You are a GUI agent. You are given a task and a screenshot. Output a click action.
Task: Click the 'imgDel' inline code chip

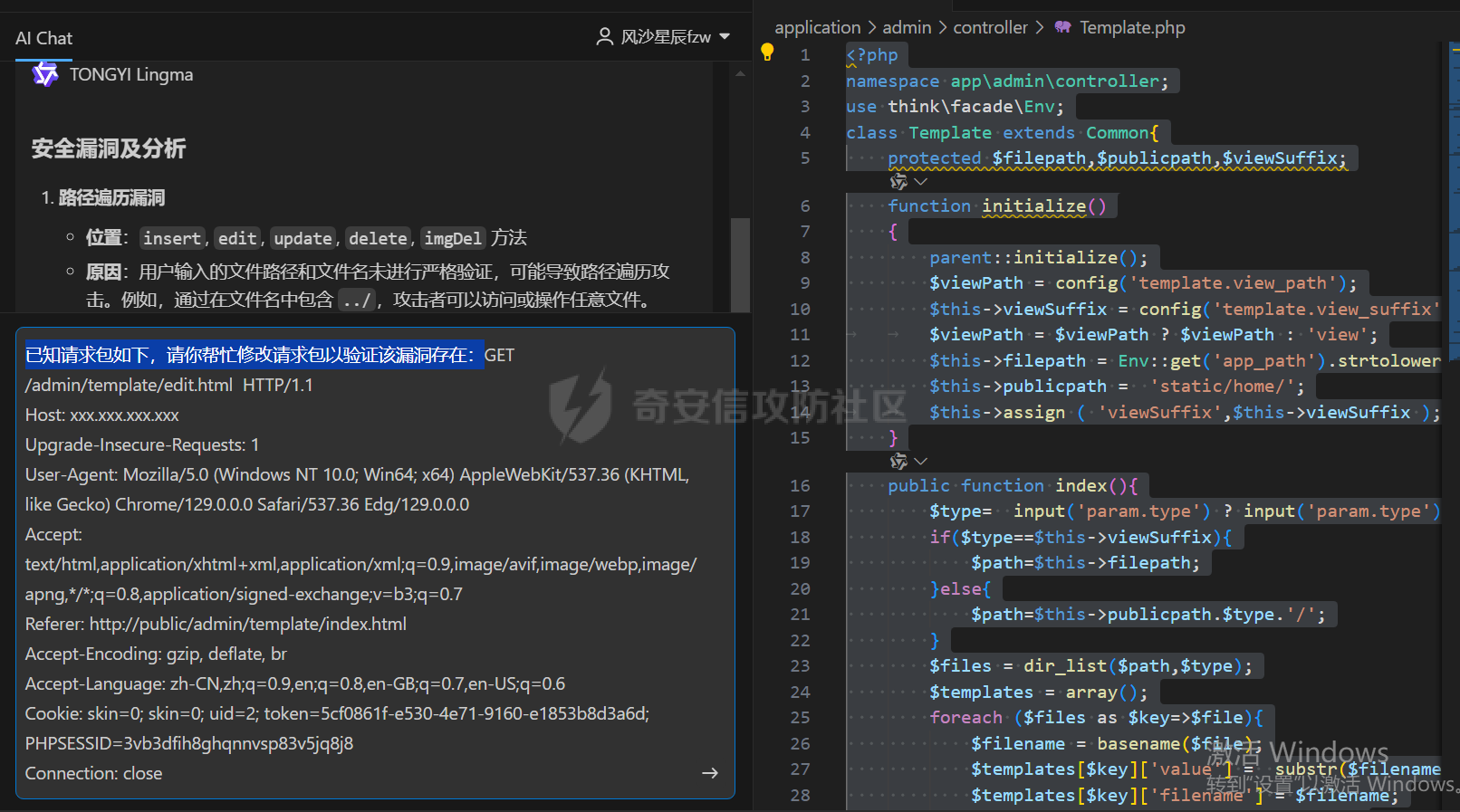453,238
